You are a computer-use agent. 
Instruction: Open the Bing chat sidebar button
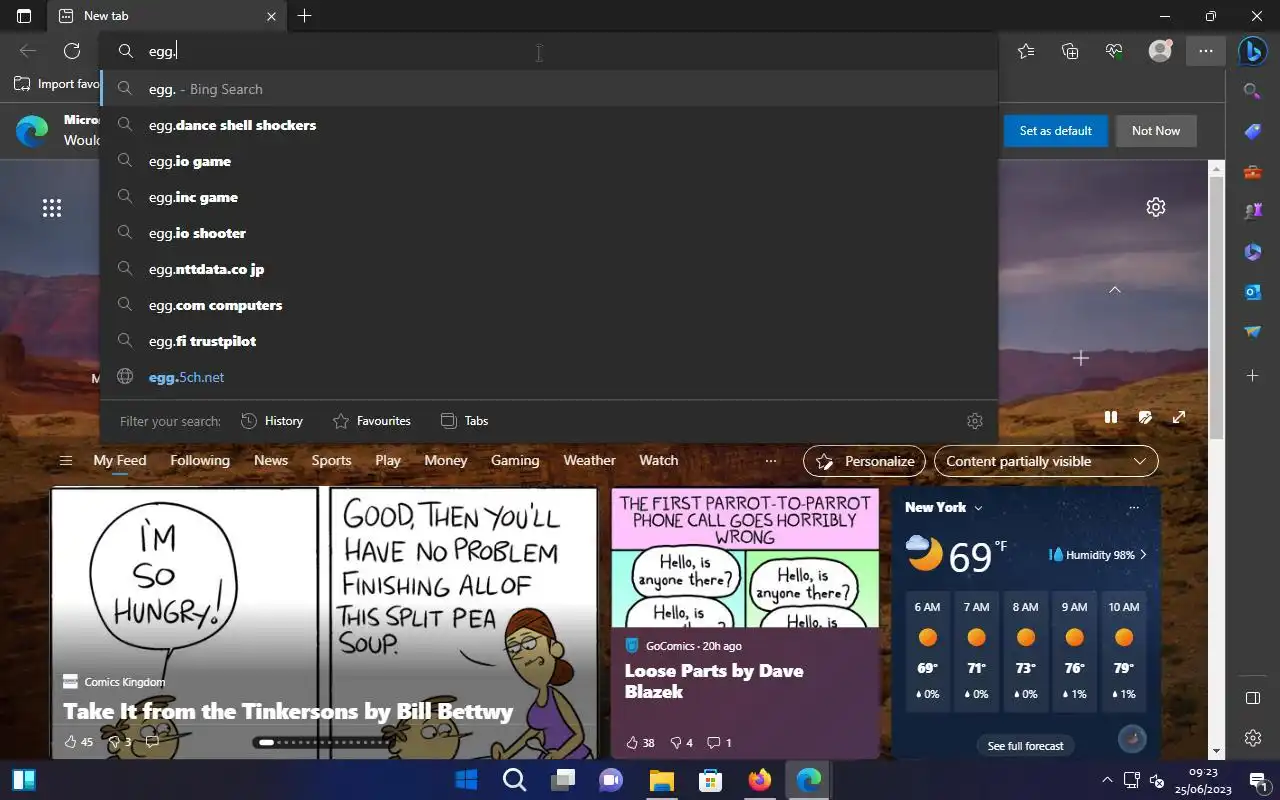(1252, 51)
